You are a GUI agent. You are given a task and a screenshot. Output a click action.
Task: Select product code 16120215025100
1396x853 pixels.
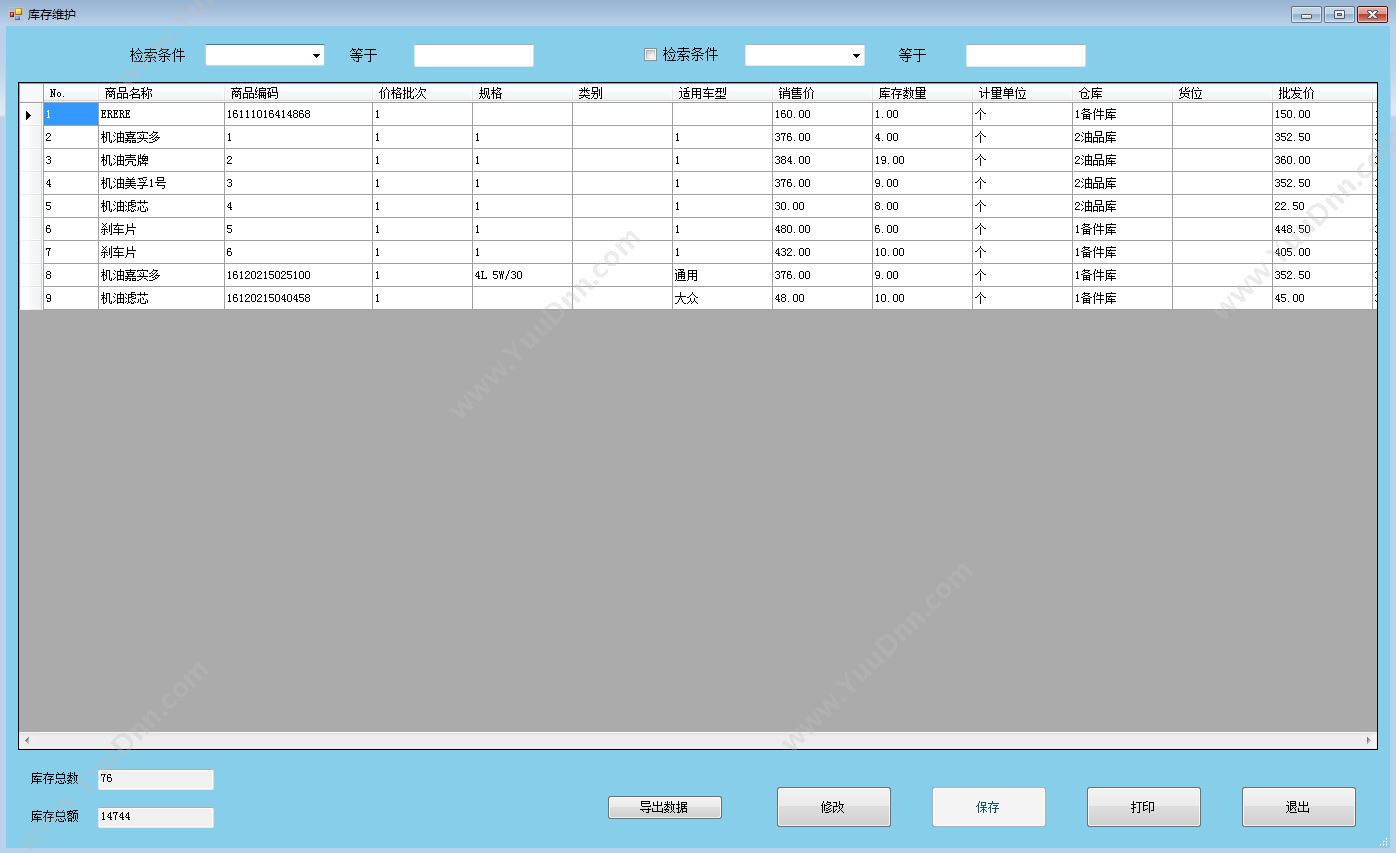(299, 275)
